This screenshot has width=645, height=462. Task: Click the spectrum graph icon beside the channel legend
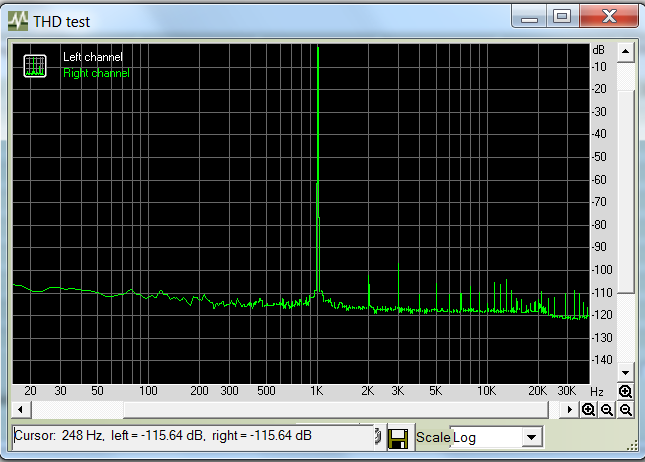pos(35,66)
